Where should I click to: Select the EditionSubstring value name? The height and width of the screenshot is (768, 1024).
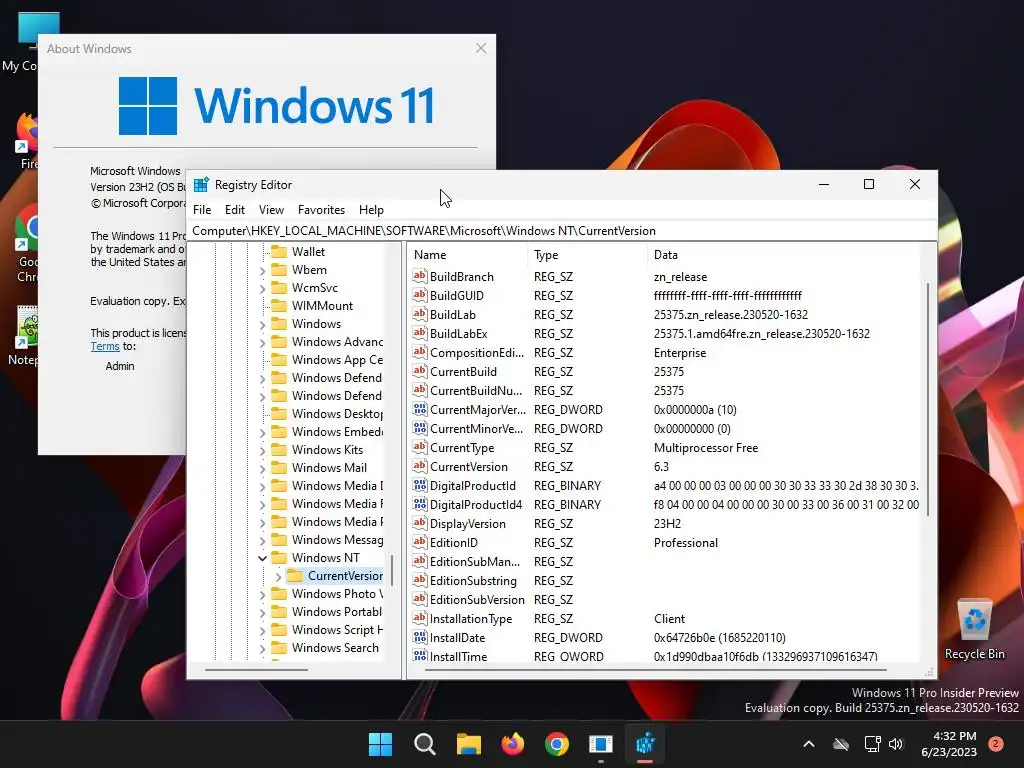pyautogui.click(x=473, y=581)
